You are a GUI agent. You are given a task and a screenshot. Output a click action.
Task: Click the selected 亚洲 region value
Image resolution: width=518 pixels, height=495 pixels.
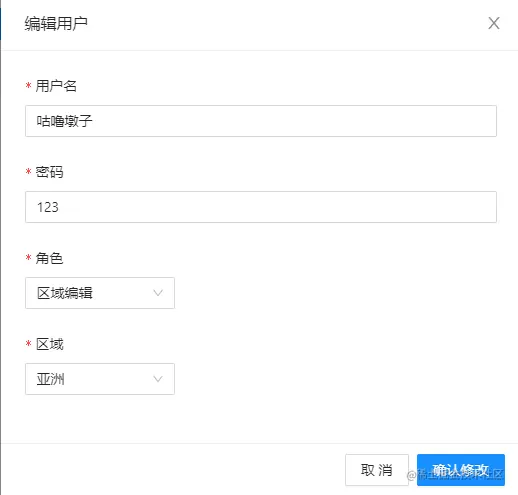coord(50,379)
